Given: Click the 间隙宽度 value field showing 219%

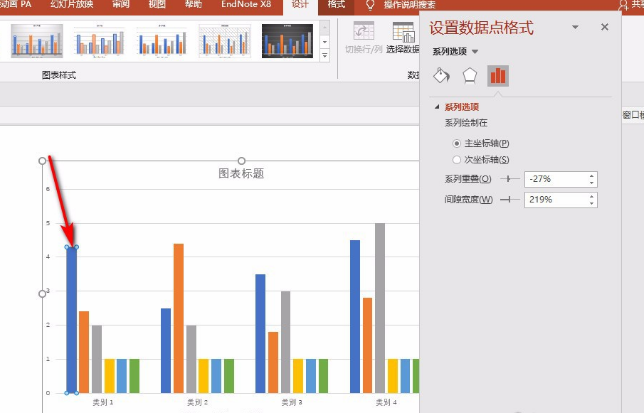Looking at the screenshot, I should pyautogui.click(x=555, y=200).
